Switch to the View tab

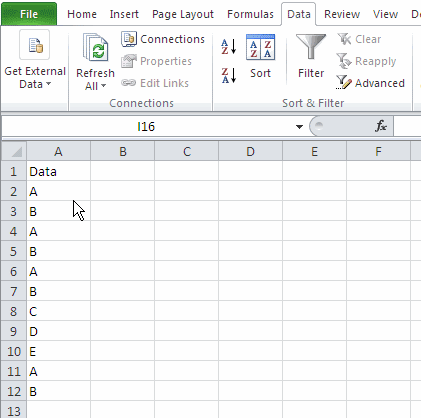click(385, 14)
